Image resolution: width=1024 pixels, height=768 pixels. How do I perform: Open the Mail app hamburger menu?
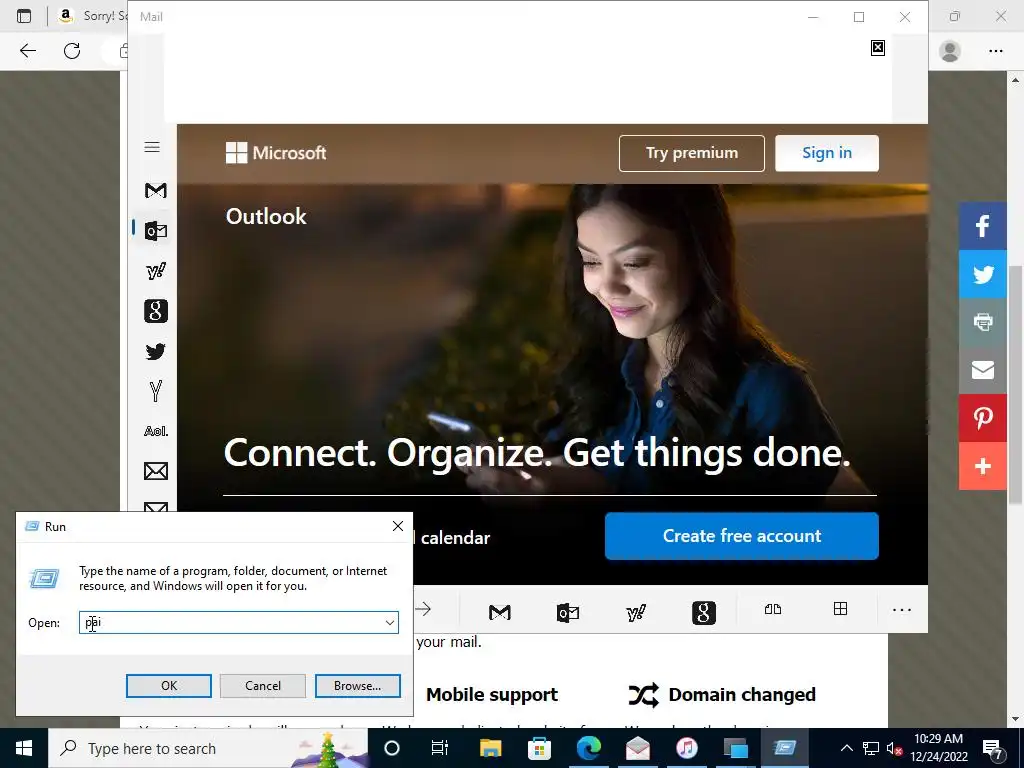pyautogui.click(x=152, y=147)
